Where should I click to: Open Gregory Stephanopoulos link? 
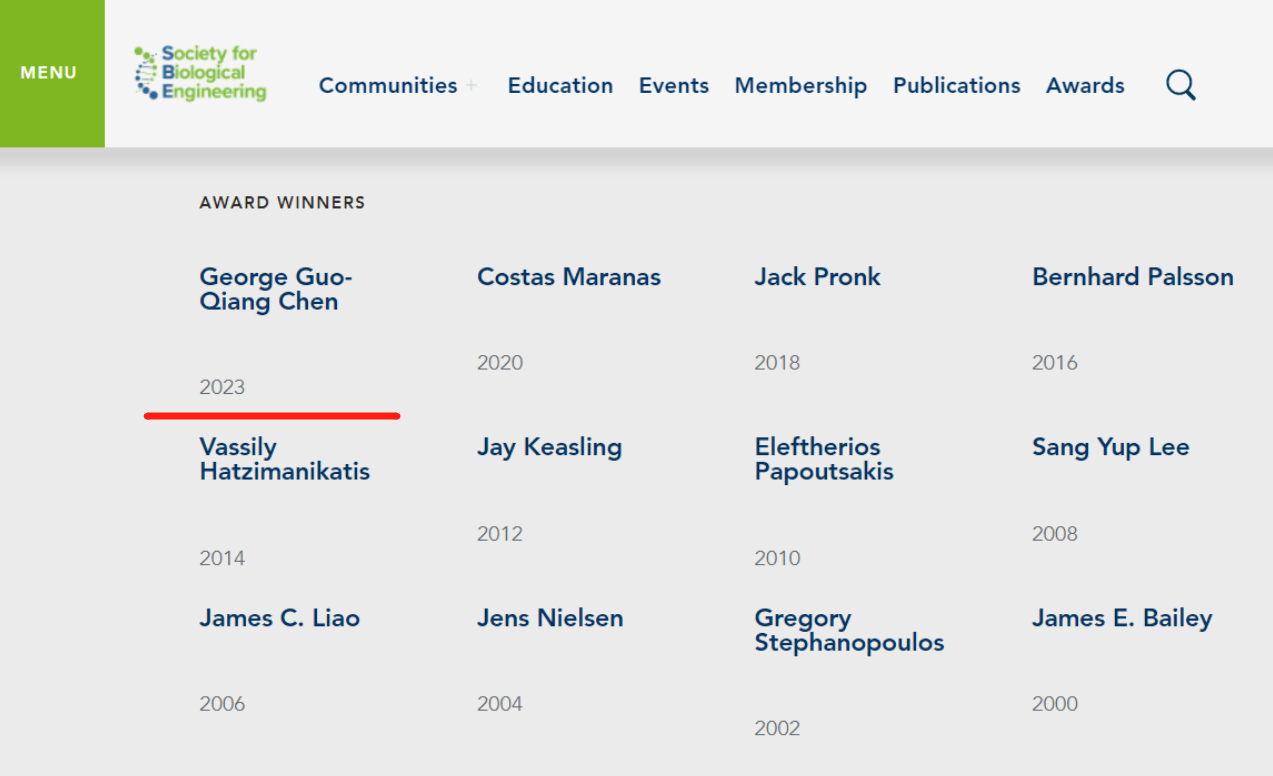pyautogui.click(x=850, y=630)
